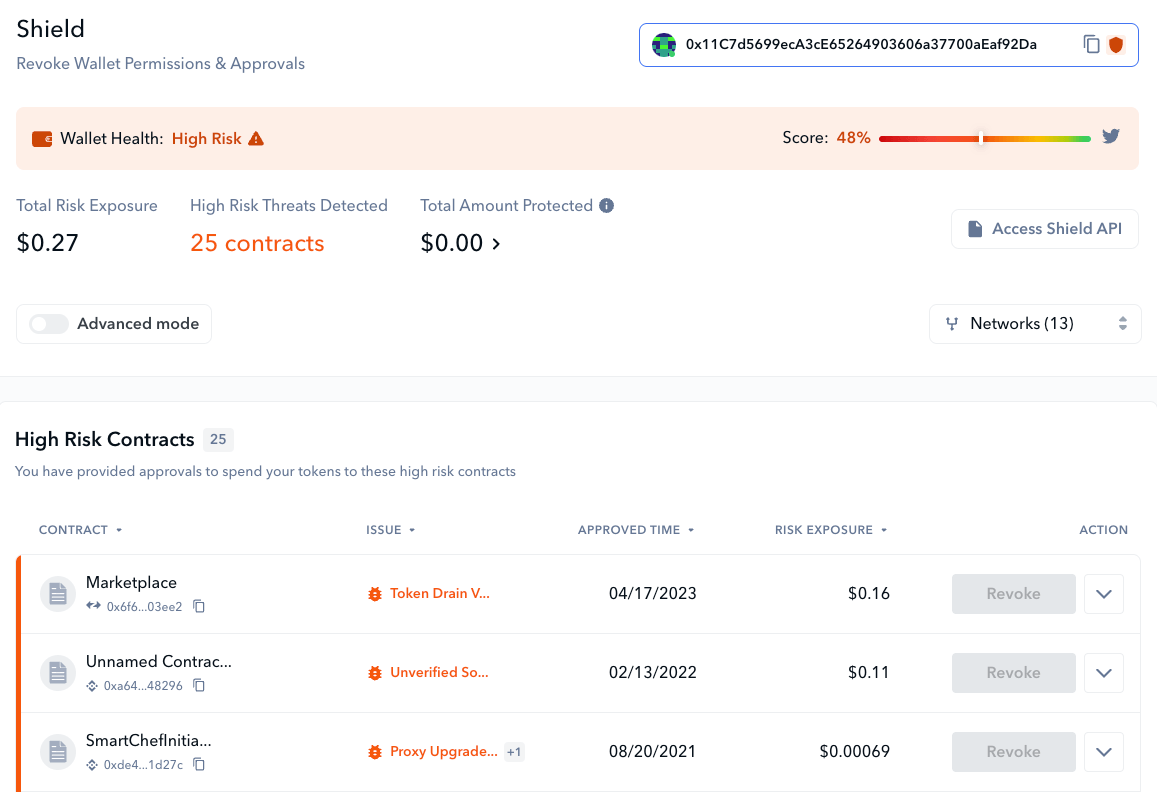Click the orange shield icon beside the address
The width and height of the screenshot is (1157, 792).
(x=1116, y=45)
